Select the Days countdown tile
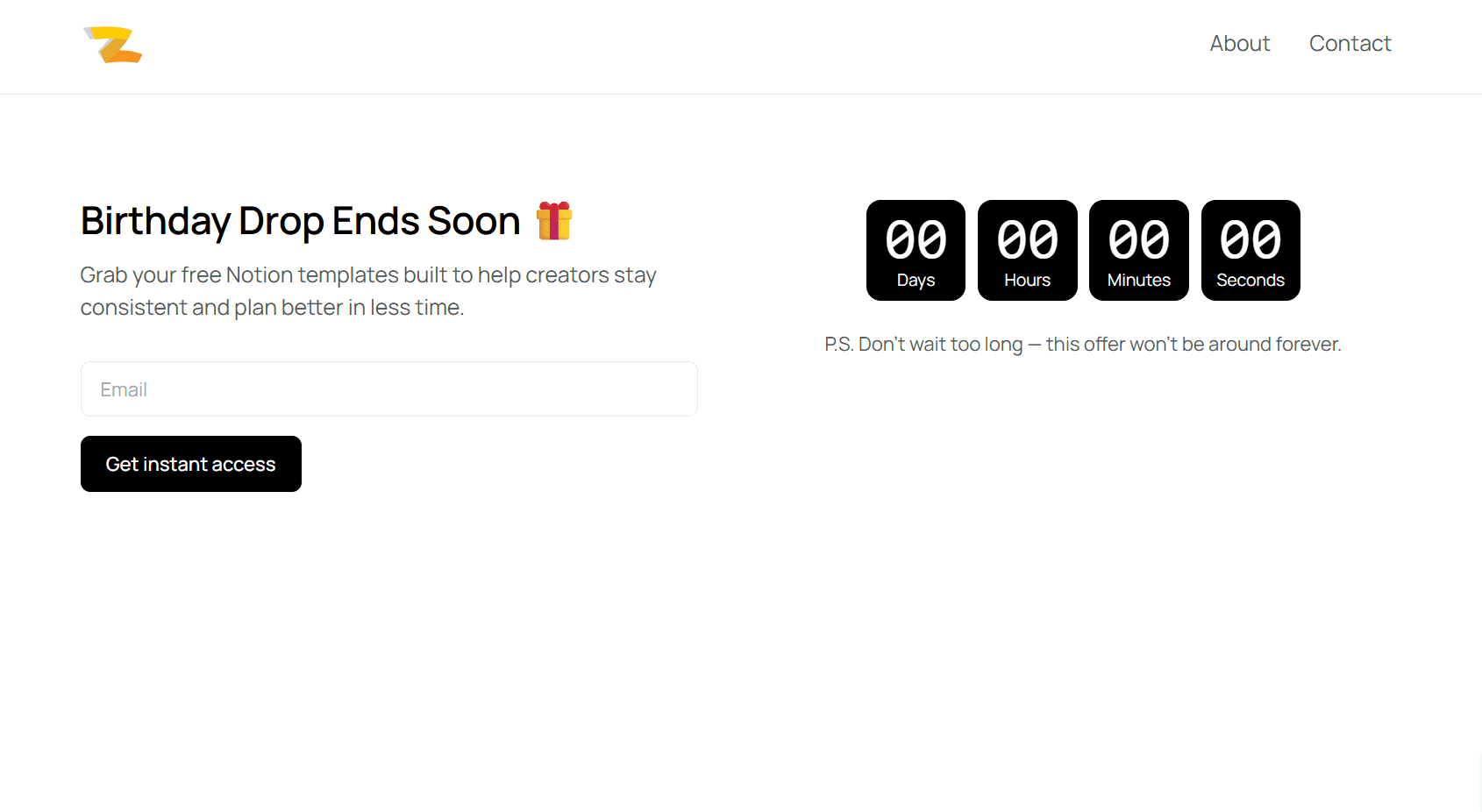Viewport: 1482px width, 812px height. (916, 250)
